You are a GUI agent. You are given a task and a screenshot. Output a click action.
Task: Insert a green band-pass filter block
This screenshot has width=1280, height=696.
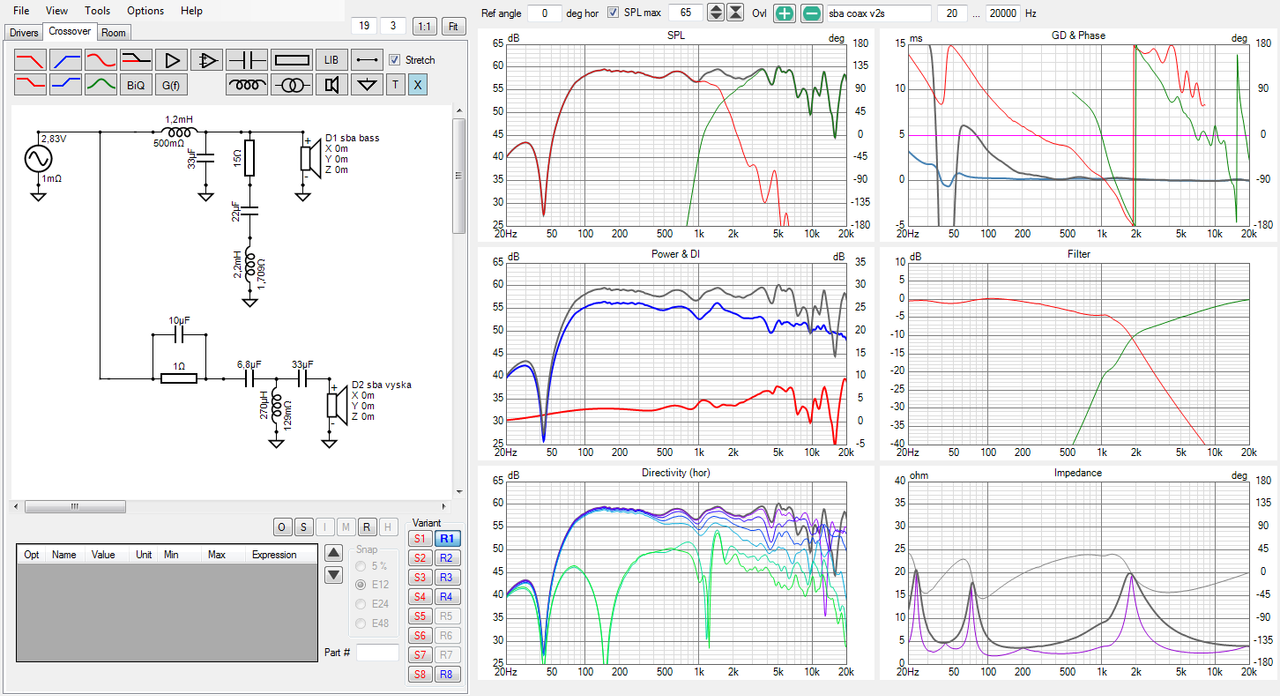coord(101,85)
